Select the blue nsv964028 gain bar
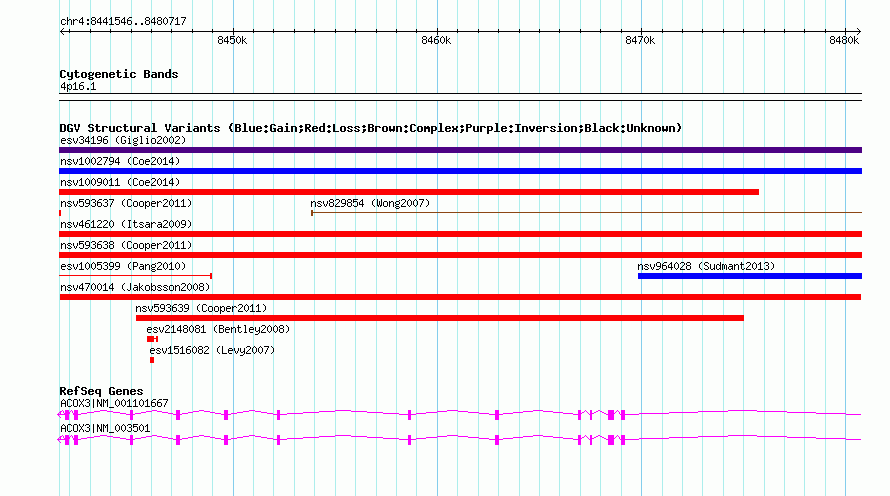This screenshot has height=496, width=890. 750,276
